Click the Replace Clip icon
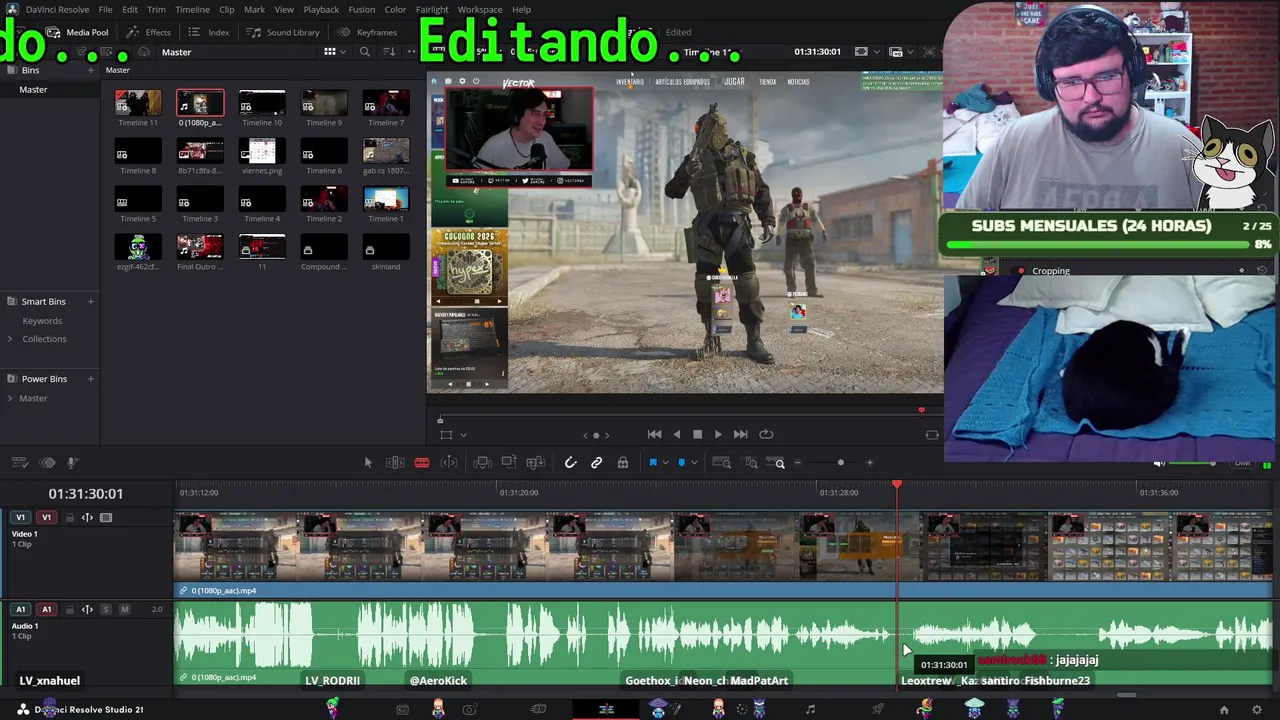 click(536, 462)
